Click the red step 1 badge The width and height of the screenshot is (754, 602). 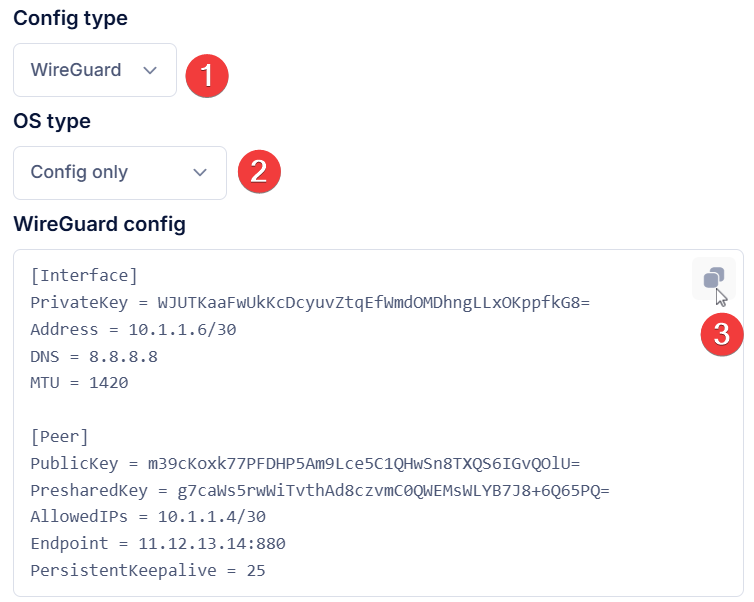(x=207, y=76)
